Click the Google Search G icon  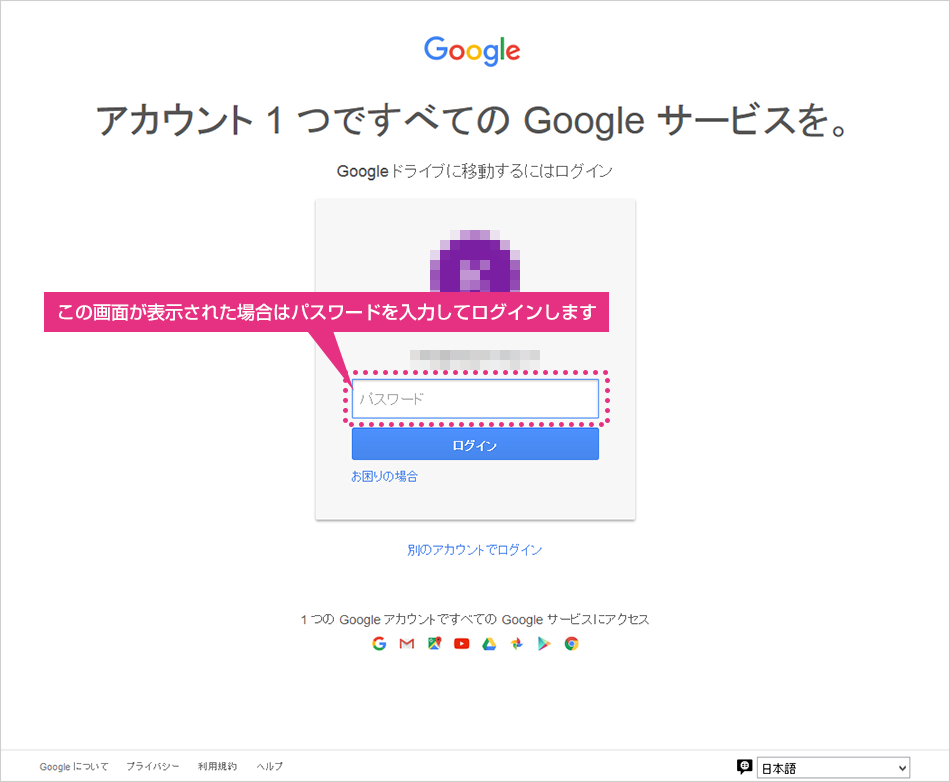(x=379, y=644)
